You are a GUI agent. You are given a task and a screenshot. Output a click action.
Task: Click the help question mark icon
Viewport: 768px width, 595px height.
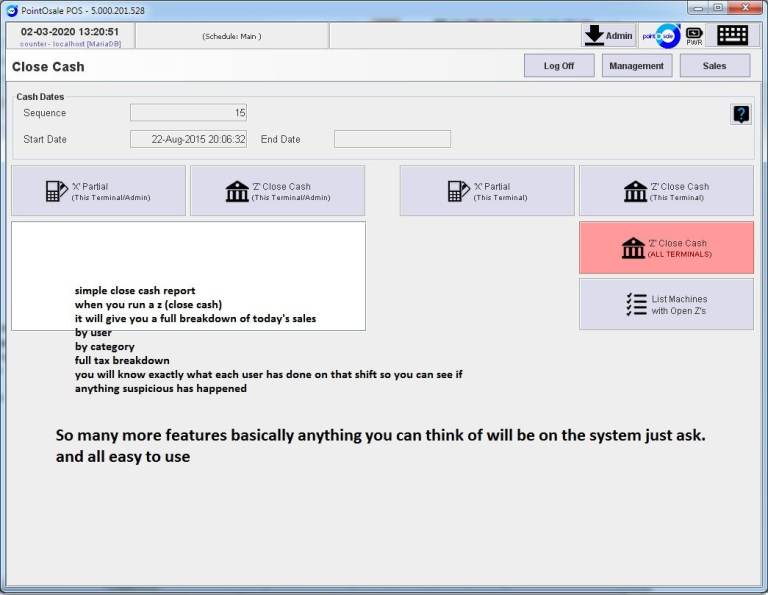741,114
